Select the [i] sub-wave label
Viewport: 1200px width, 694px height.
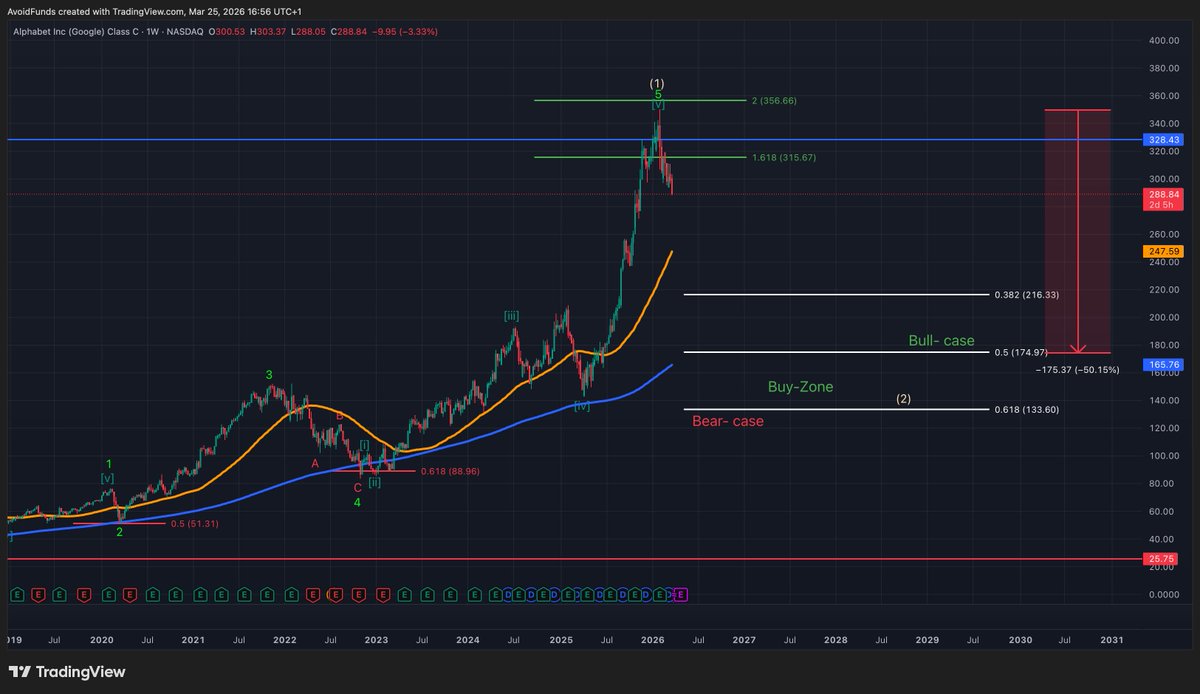pos(365,443)
